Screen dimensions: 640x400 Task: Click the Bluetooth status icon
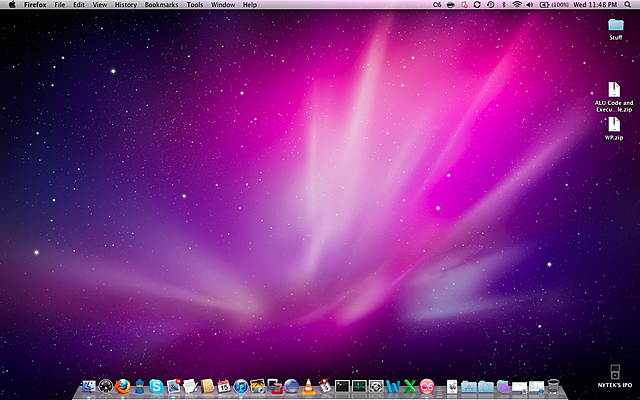point(504,5)
